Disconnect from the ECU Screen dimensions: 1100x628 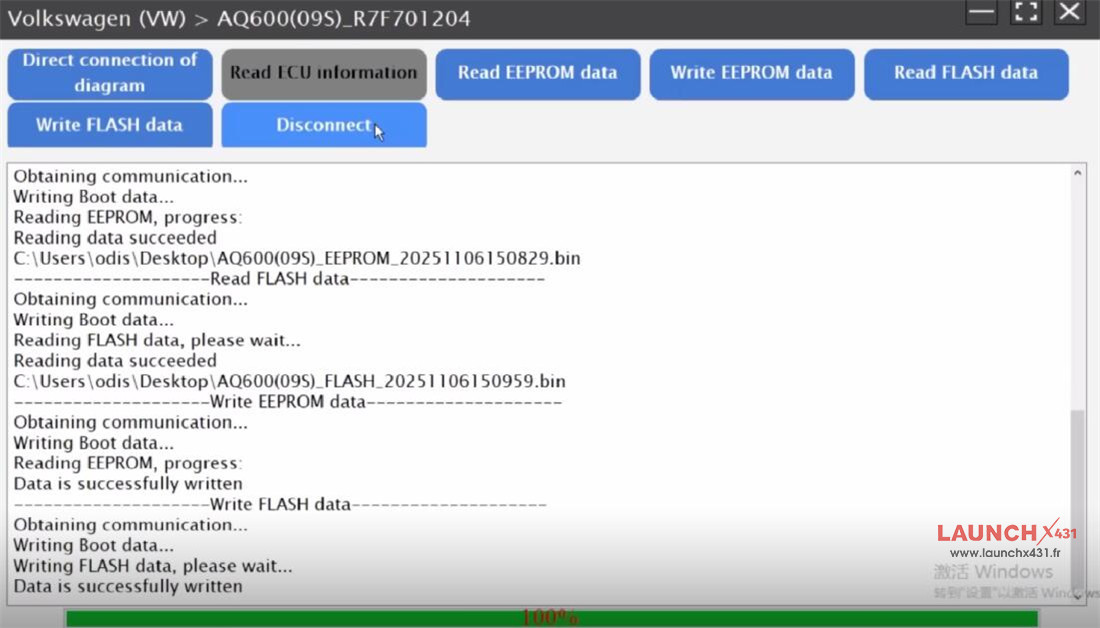tap(324, 125)
